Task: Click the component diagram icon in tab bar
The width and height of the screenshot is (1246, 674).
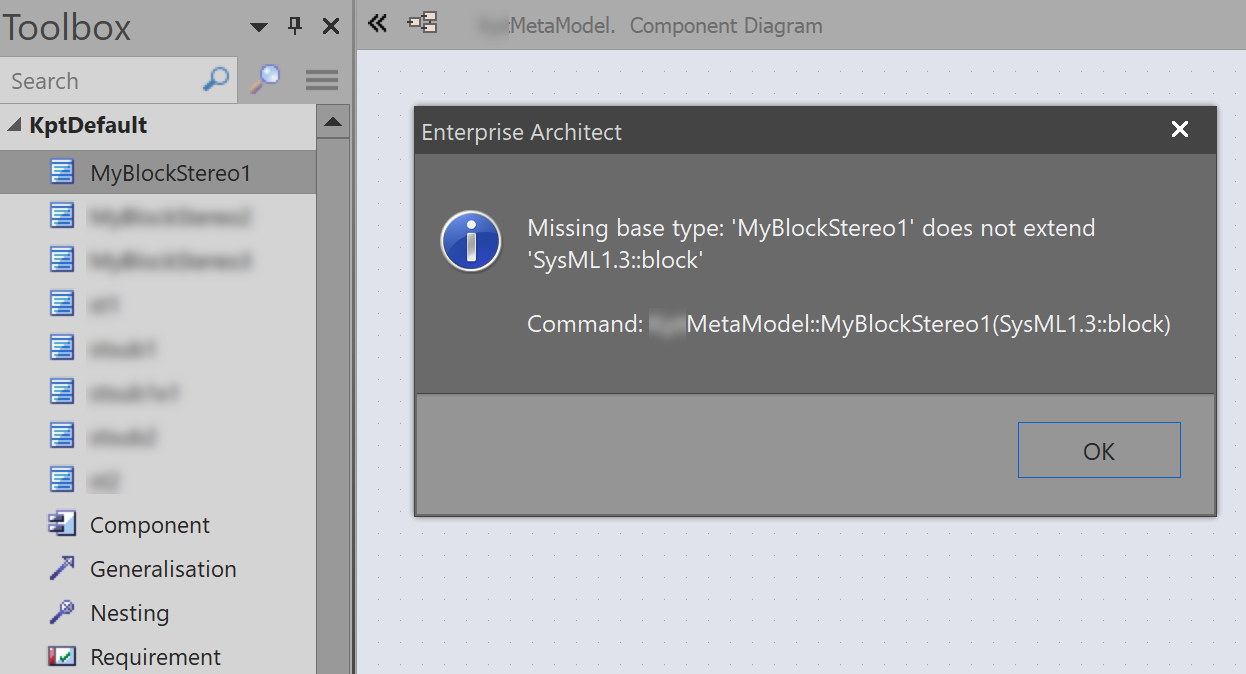Action: (x=422, y=22)
